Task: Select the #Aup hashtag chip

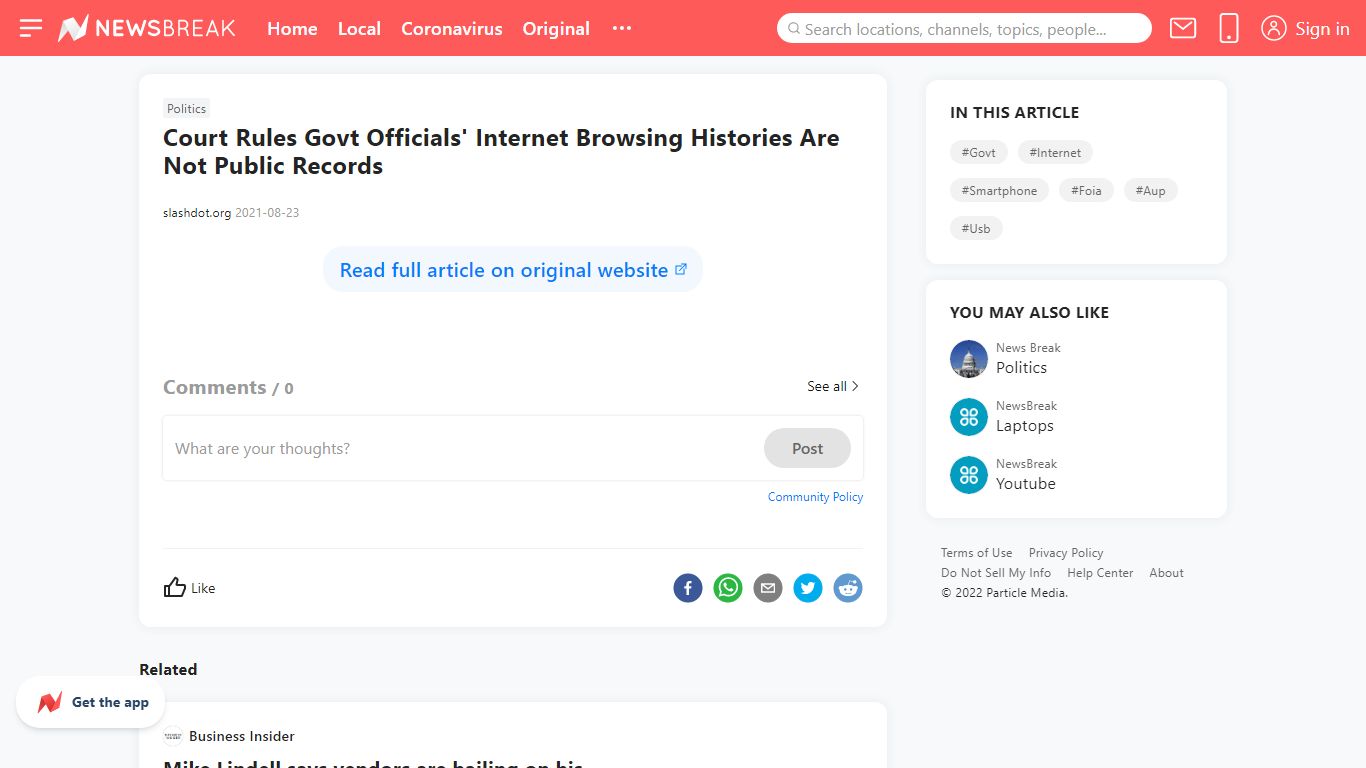Action: click(x=1150, y=190)
